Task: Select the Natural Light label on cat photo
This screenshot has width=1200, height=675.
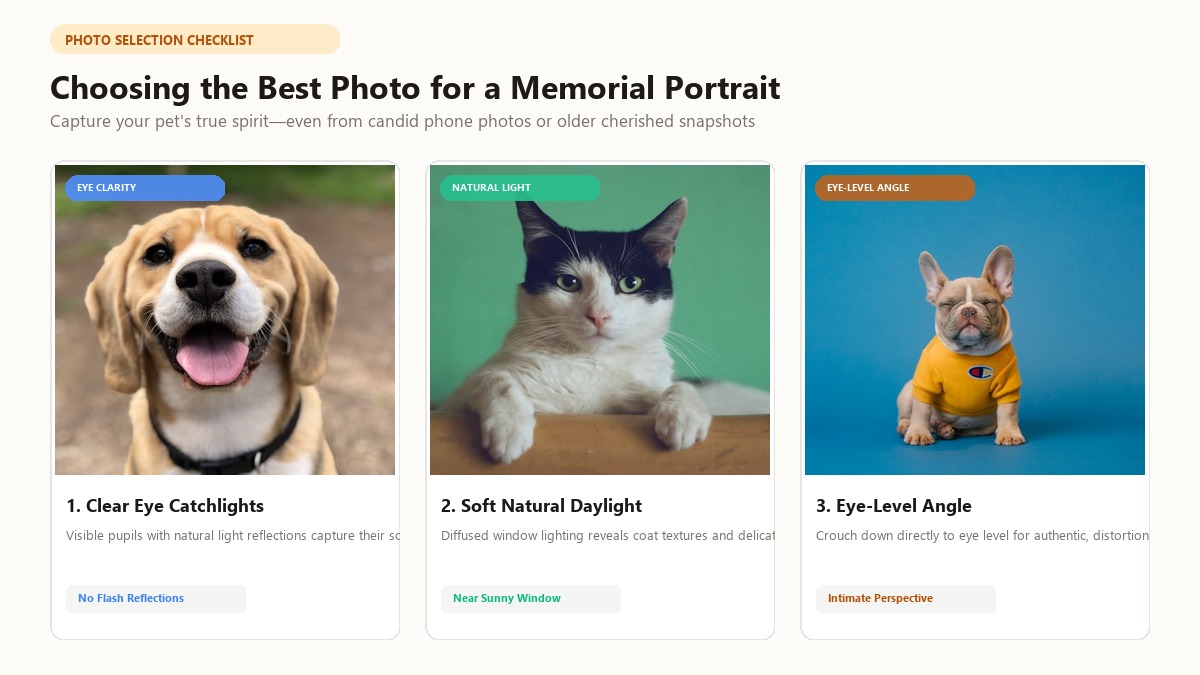Action: (x=520, y=188)
